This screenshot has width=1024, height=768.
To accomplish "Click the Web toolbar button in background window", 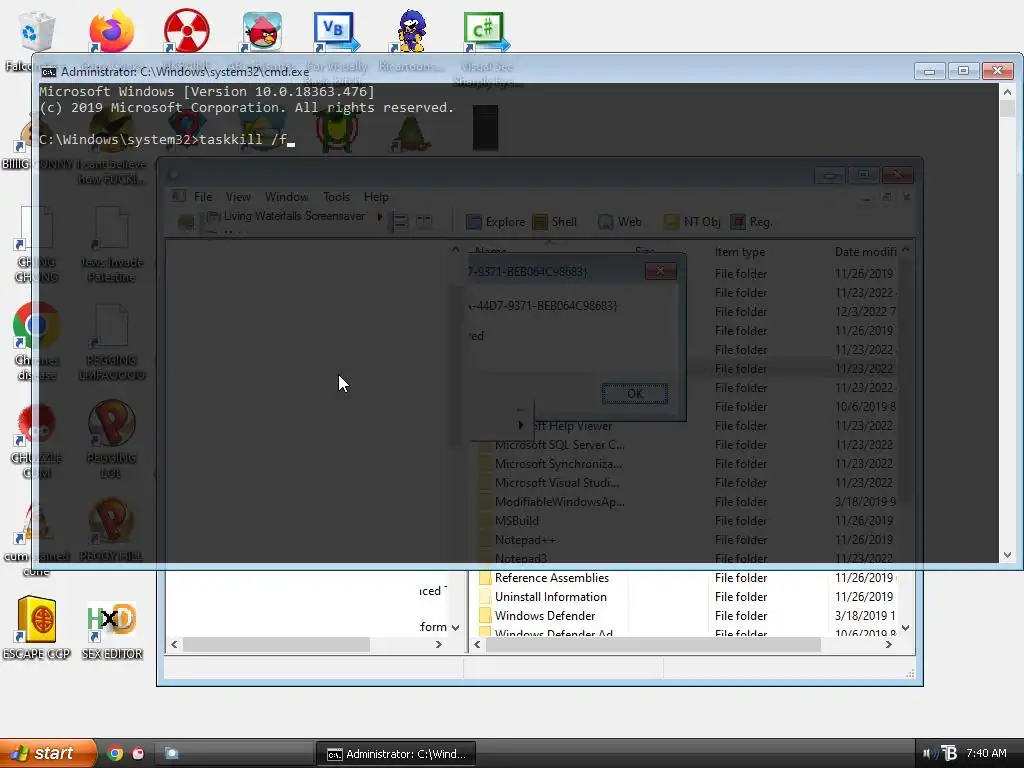I will coord(620,222).
